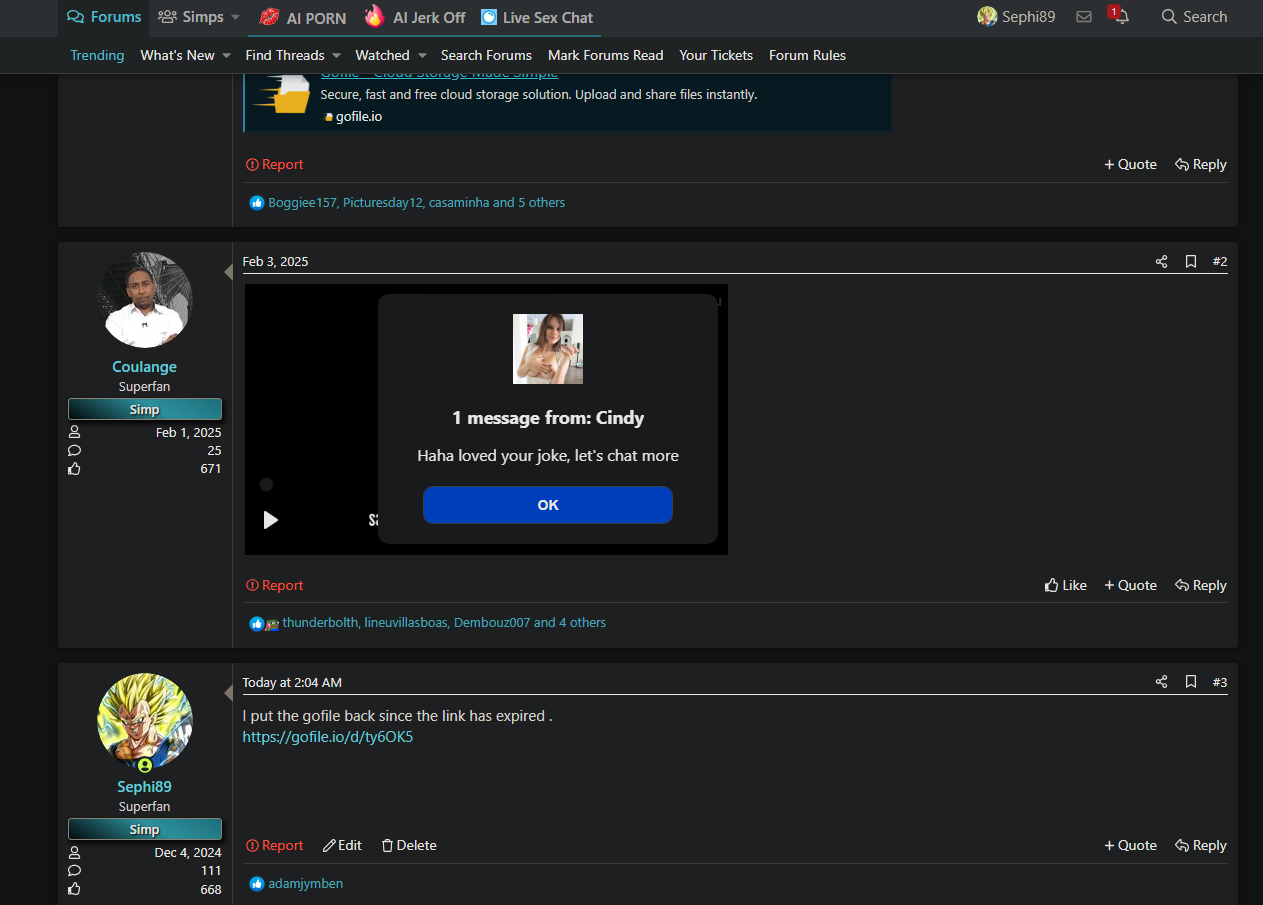The width and height of the screenshot is (1263, 905).
Task: Open the alerts bell notification icon
Action: click(1121, 17)
